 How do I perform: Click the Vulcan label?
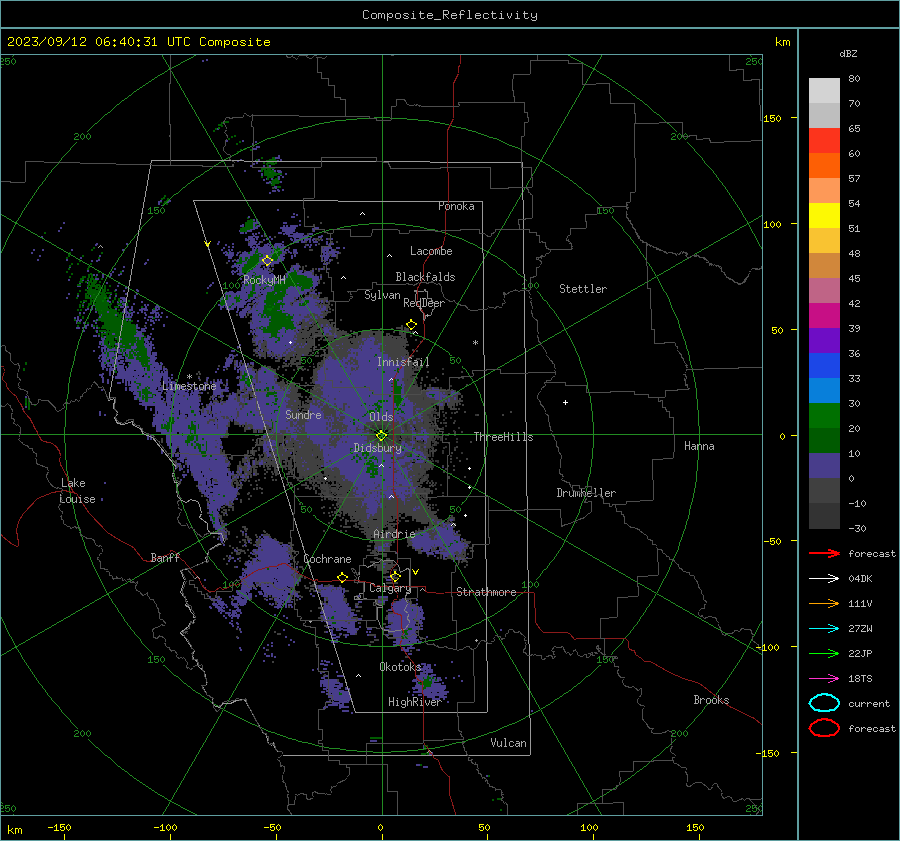[508, 743]
